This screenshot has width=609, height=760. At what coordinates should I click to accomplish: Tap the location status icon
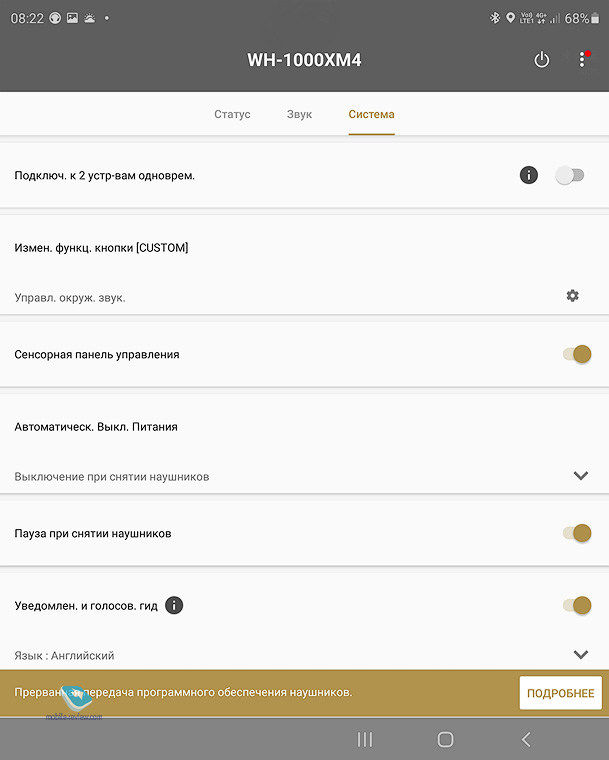[510, 18]
